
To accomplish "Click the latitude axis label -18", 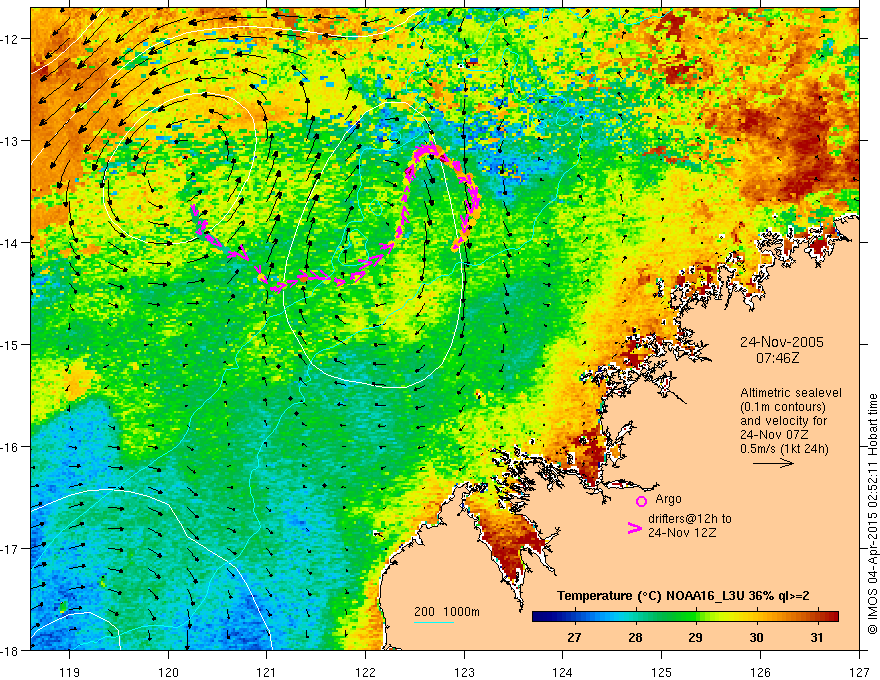I will pos(10,650).
